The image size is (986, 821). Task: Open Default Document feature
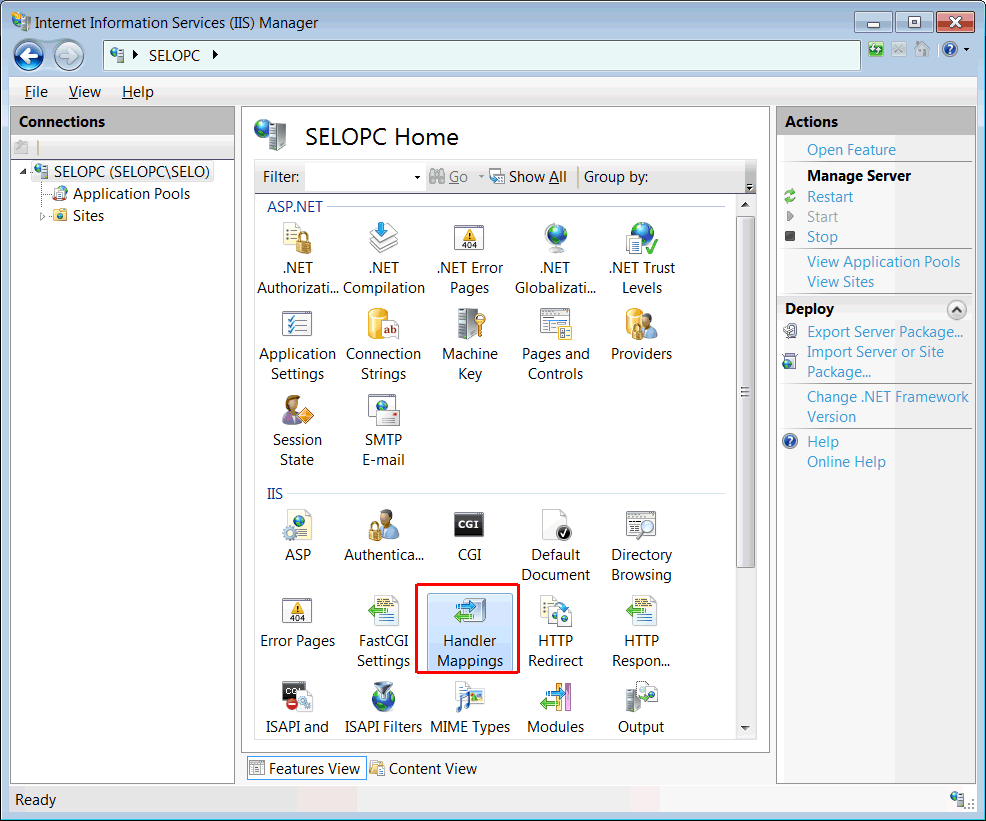click(555, 546)
